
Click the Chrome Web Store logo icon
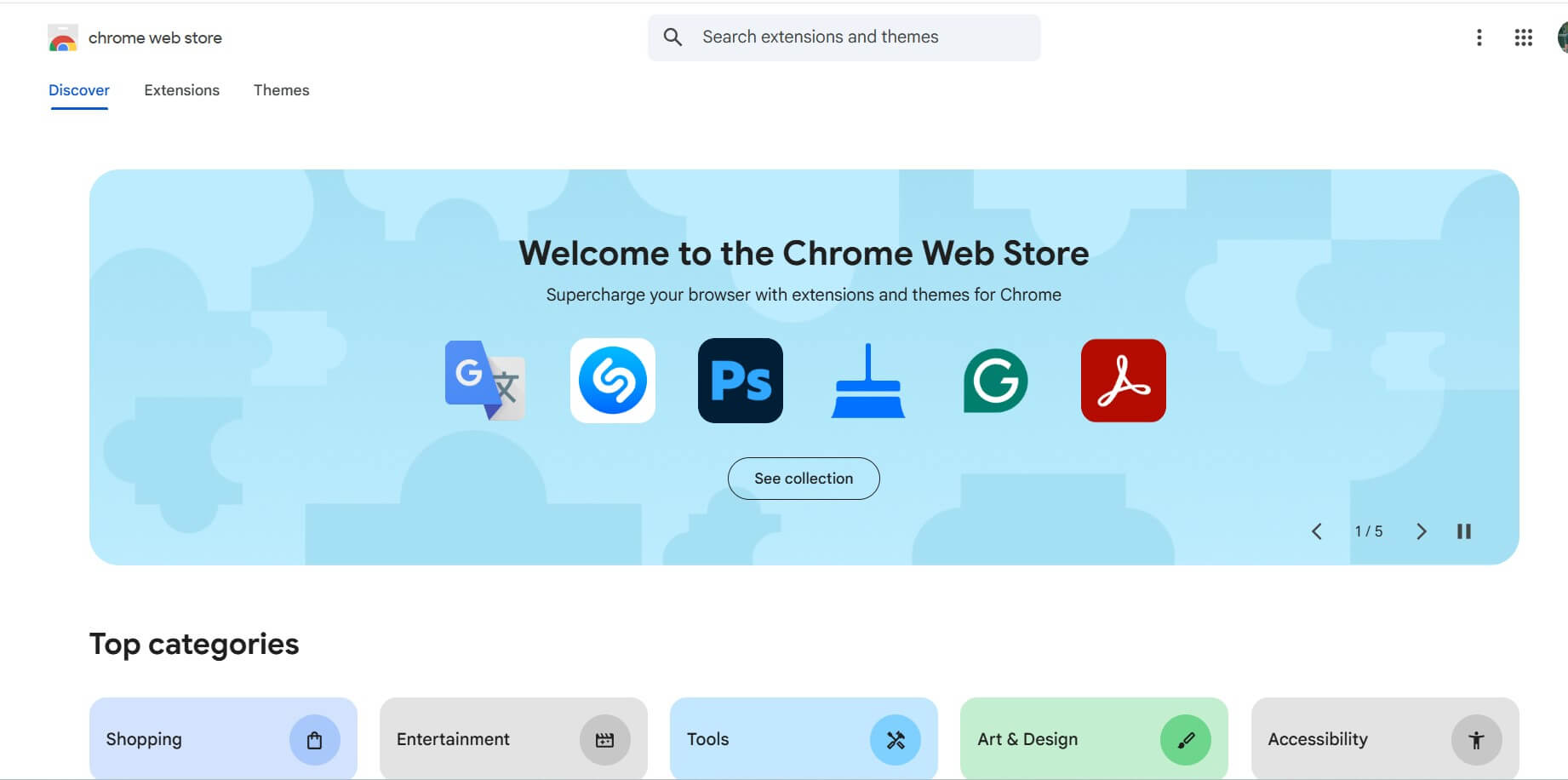(63, 38)
